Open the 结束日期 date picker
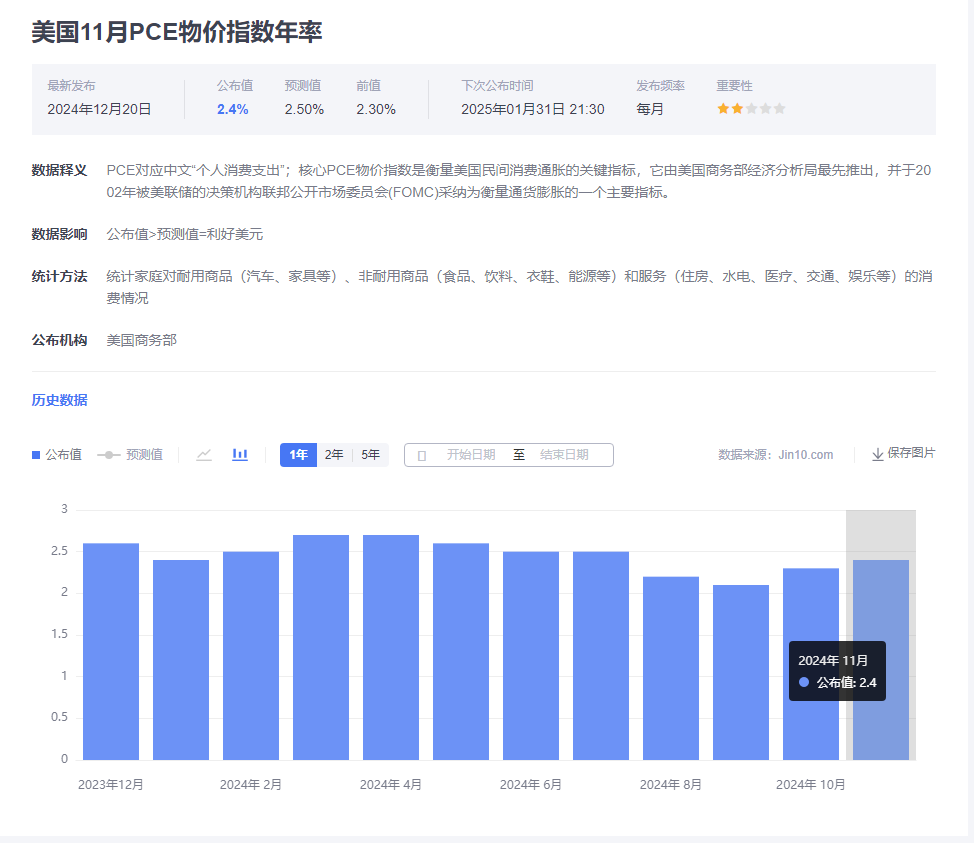Image resolution: width=974 pixels, height=843 pixels. pos(564,455)
